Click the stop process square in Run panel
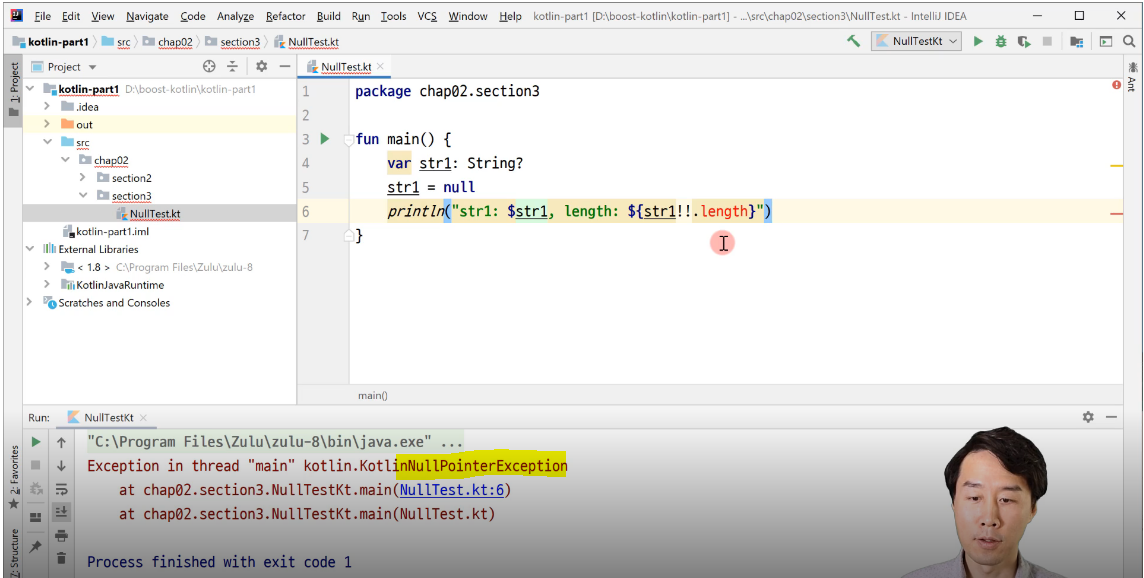 35,465
